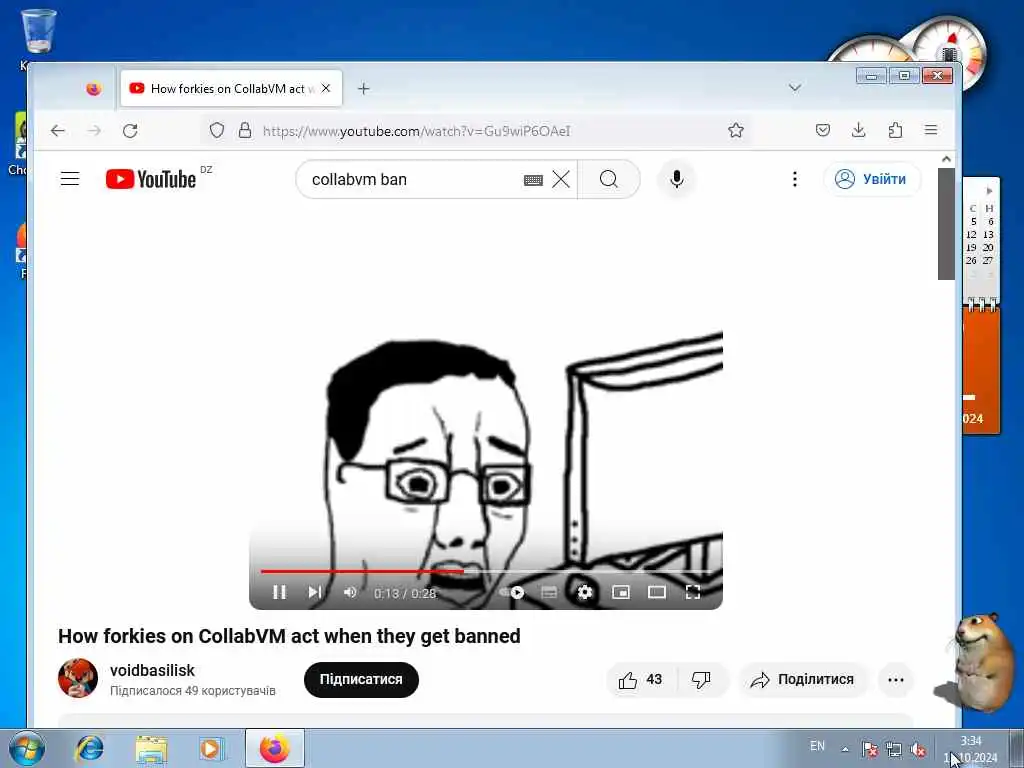Image resolution: width=1024 pixels, height=768 pixels.
Task: Start voice search with microphone
Action: coord(677,179)
